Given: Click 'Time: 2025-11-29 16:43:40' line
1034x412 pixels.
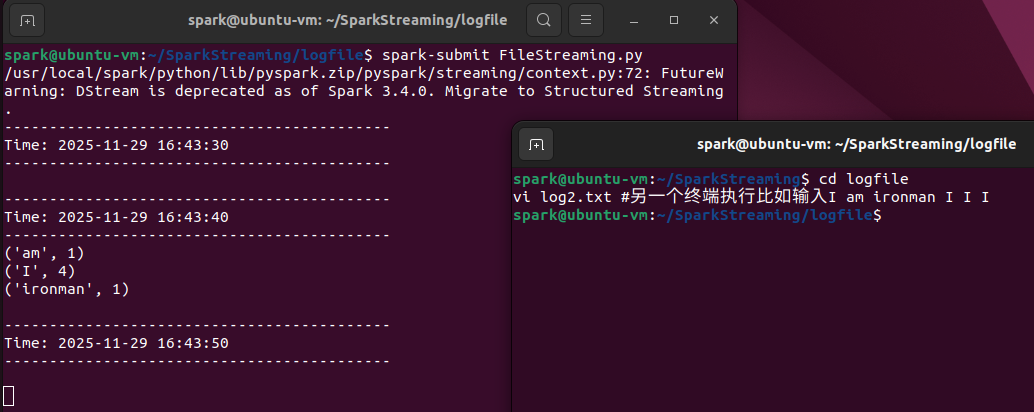Looking at the screenshot, I should point(117,217).
